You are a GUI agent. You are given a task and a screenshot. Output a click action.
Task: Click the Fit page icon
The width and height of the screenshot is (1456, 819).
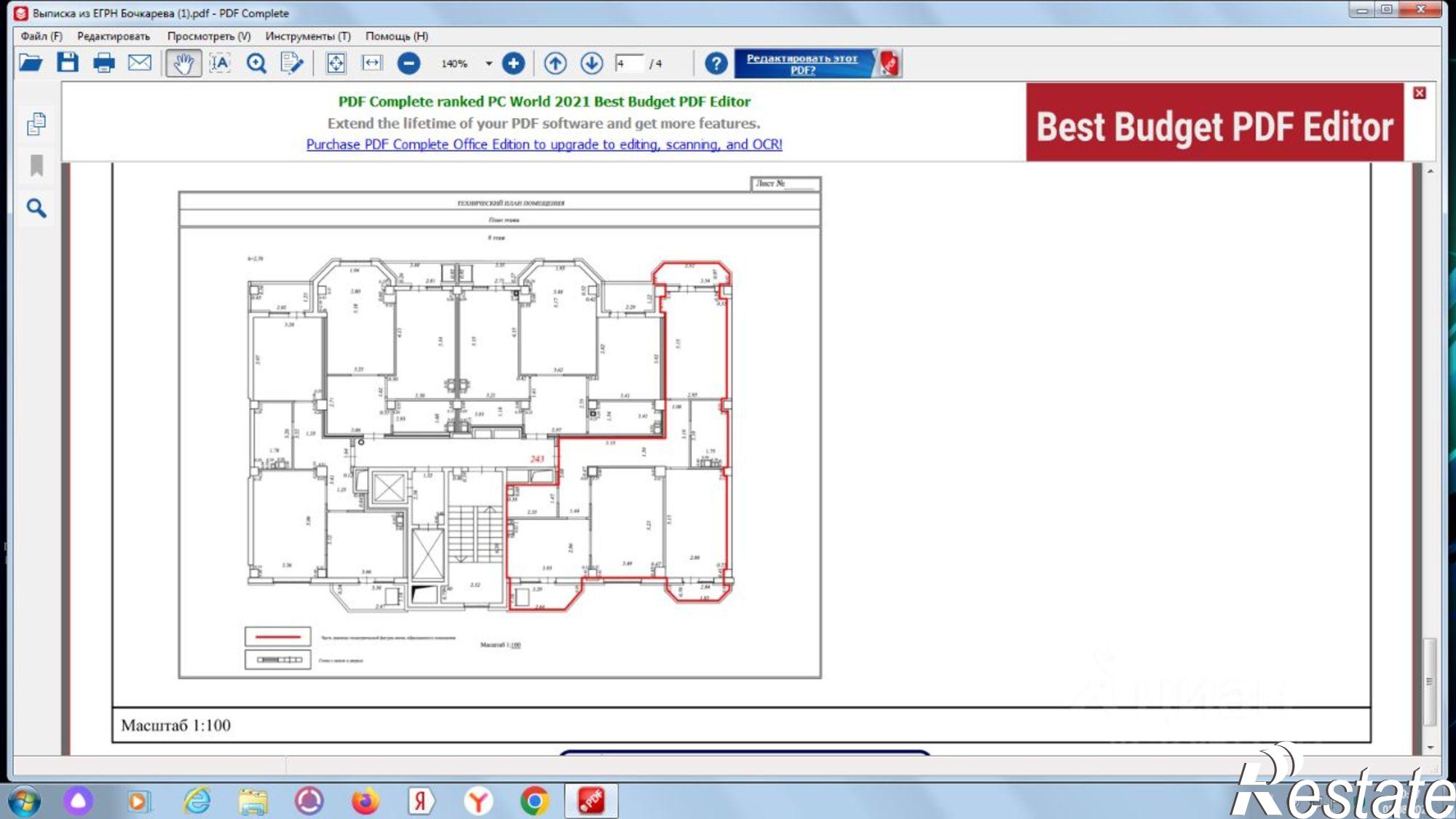336,63
